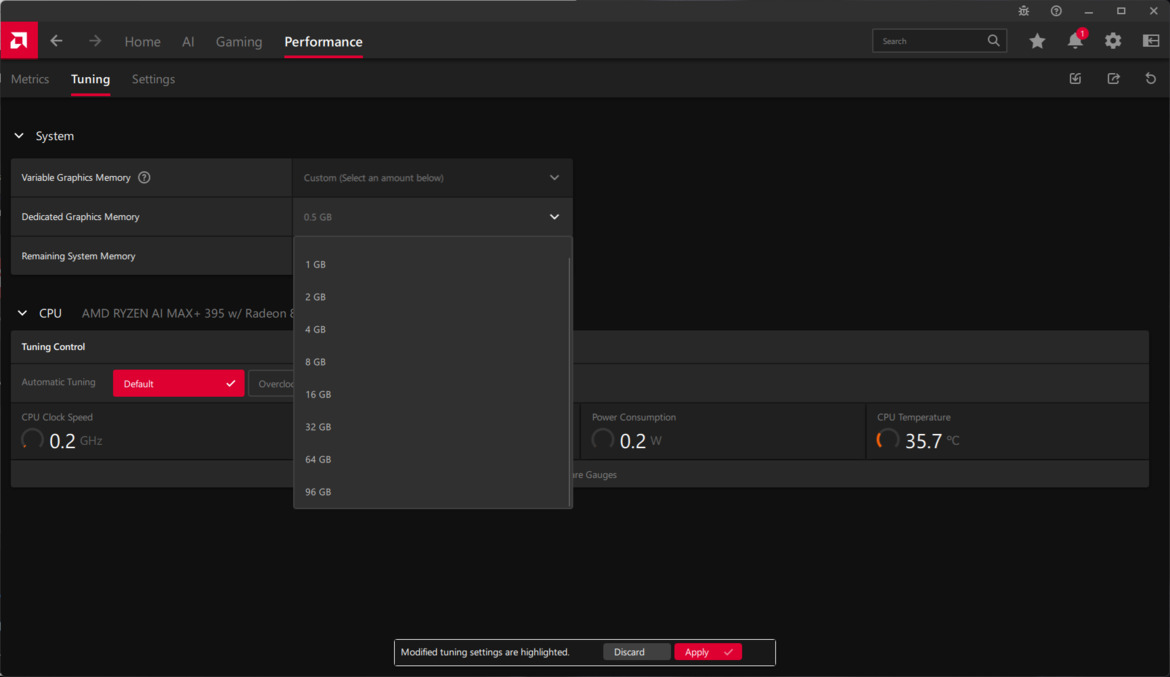Image resolution: width=1170 pixels, height=677 pixels.
Task: Click Remaining System Memory label
Action: pos(78,256)
